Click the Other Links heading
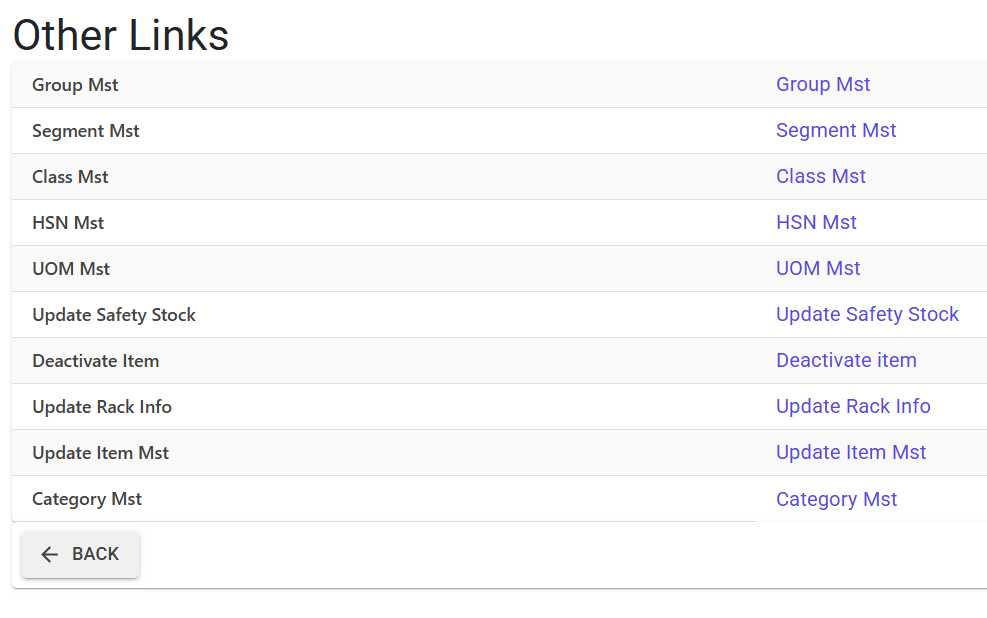 [x=121, y=35]
